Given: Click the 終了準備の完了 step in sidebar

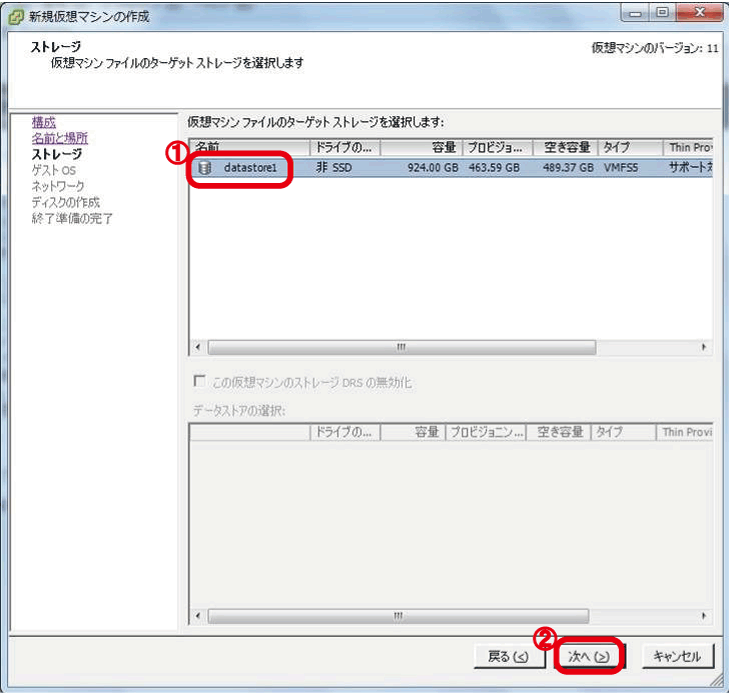Looking at the screenshot, I should pyautogui.click(x=72, y=218).
